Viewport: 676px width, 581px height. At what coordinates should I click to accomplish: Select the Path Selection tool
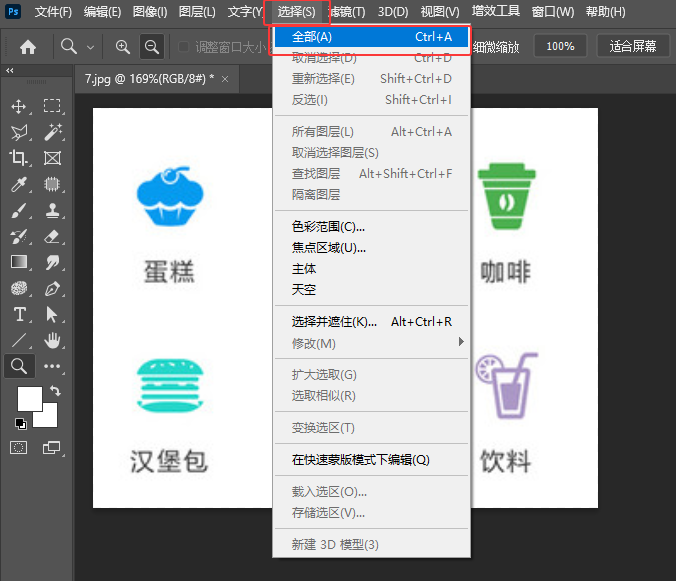[x=52, y=315]
